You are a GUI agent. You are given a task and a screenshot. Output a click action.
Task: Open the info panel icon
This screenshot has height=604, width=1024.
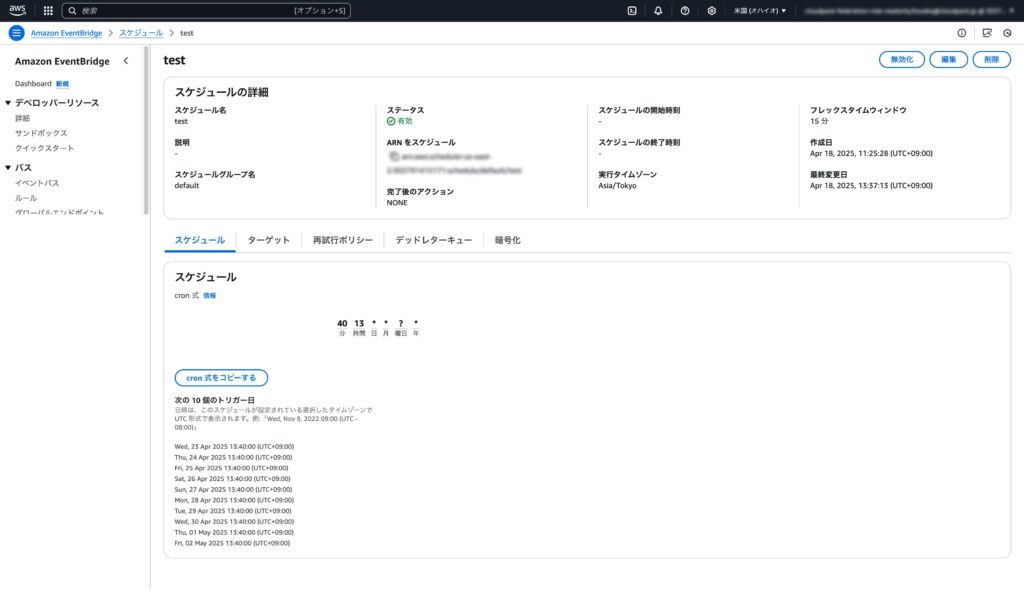(961, 33)
